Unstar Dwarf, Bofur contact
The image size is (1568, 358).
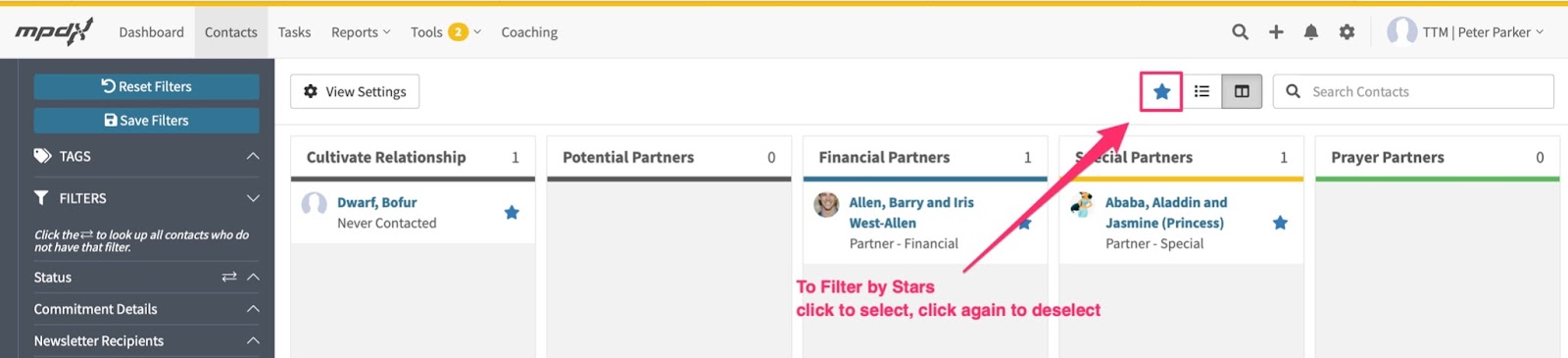coord(512,213)
